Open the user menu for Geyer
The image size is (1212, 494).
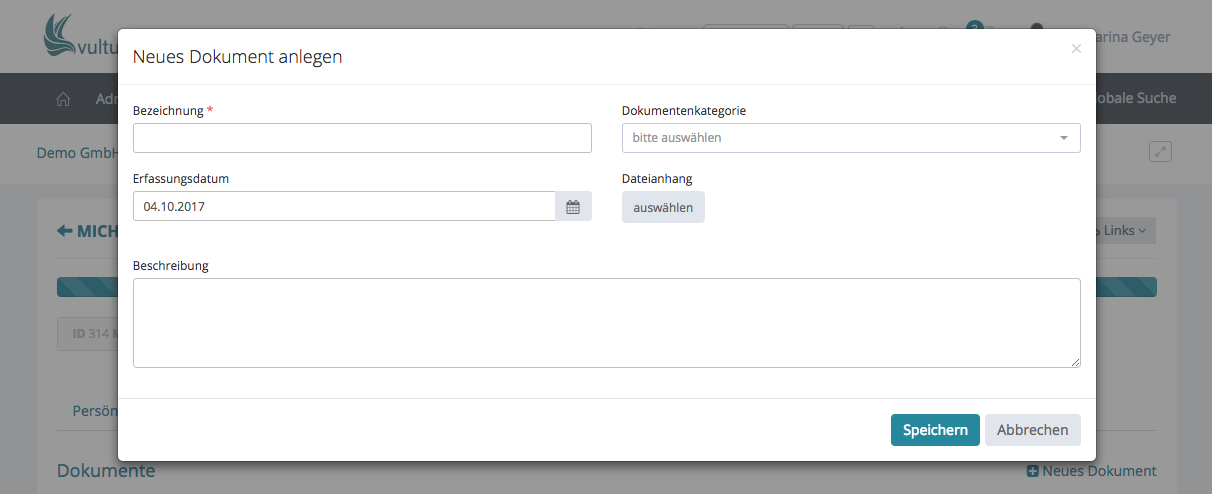[x=1130, y=37]
